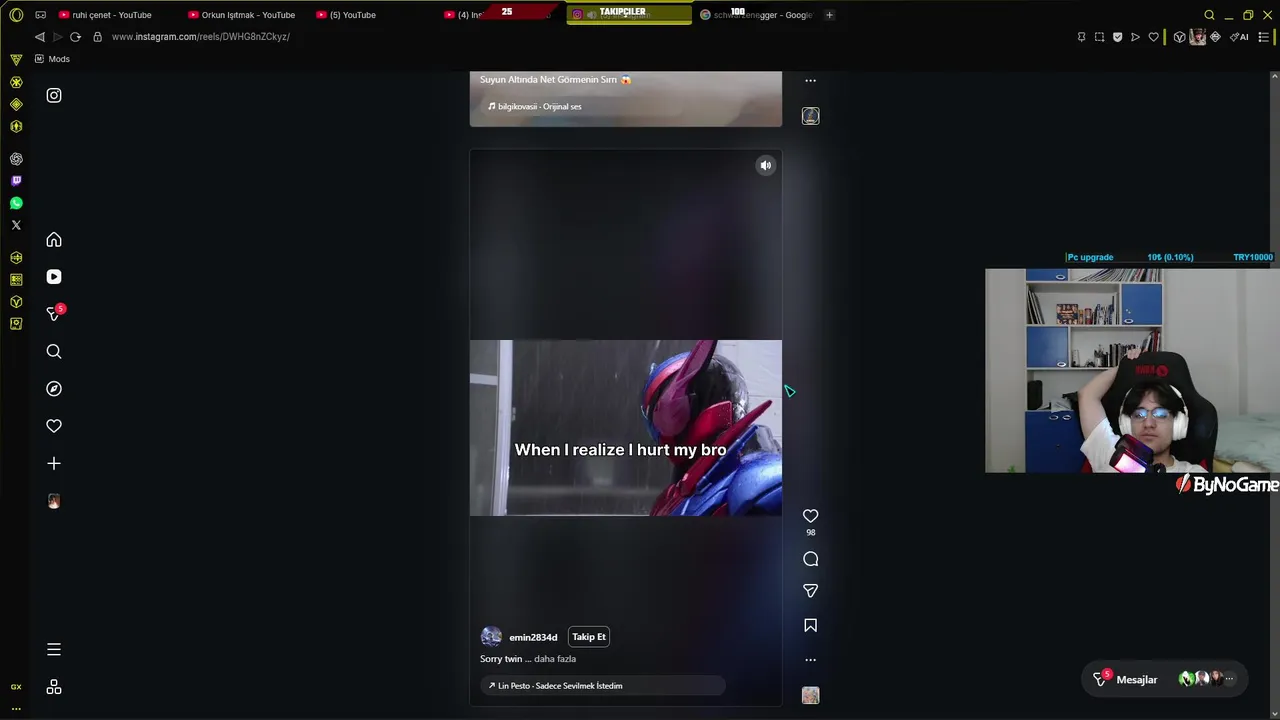Viewport: 1280px width, 720px height.
Task: Open Instagram direct messages with red badge
Action: pyautogui.click(x=54, y=314)
